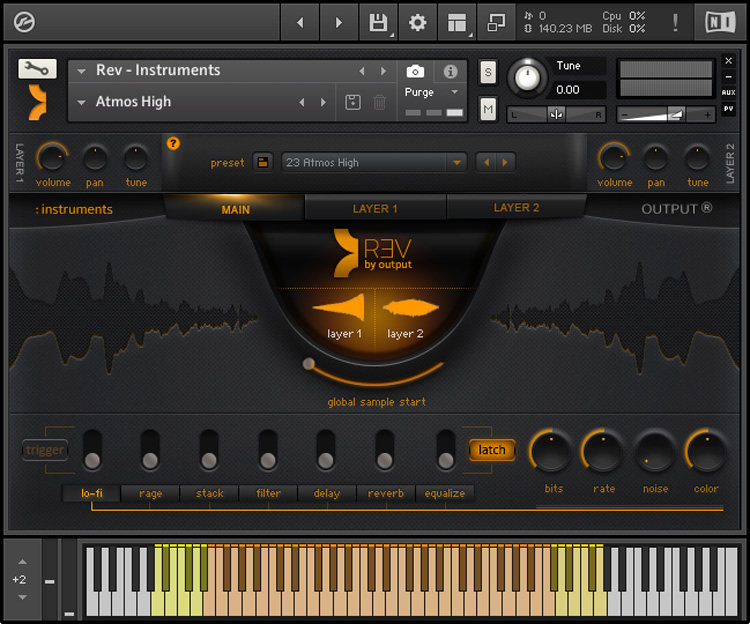This screenshot has height=624, width=750.
Task: Toggle the lo-fi effect switch
Action: [92, 449]
